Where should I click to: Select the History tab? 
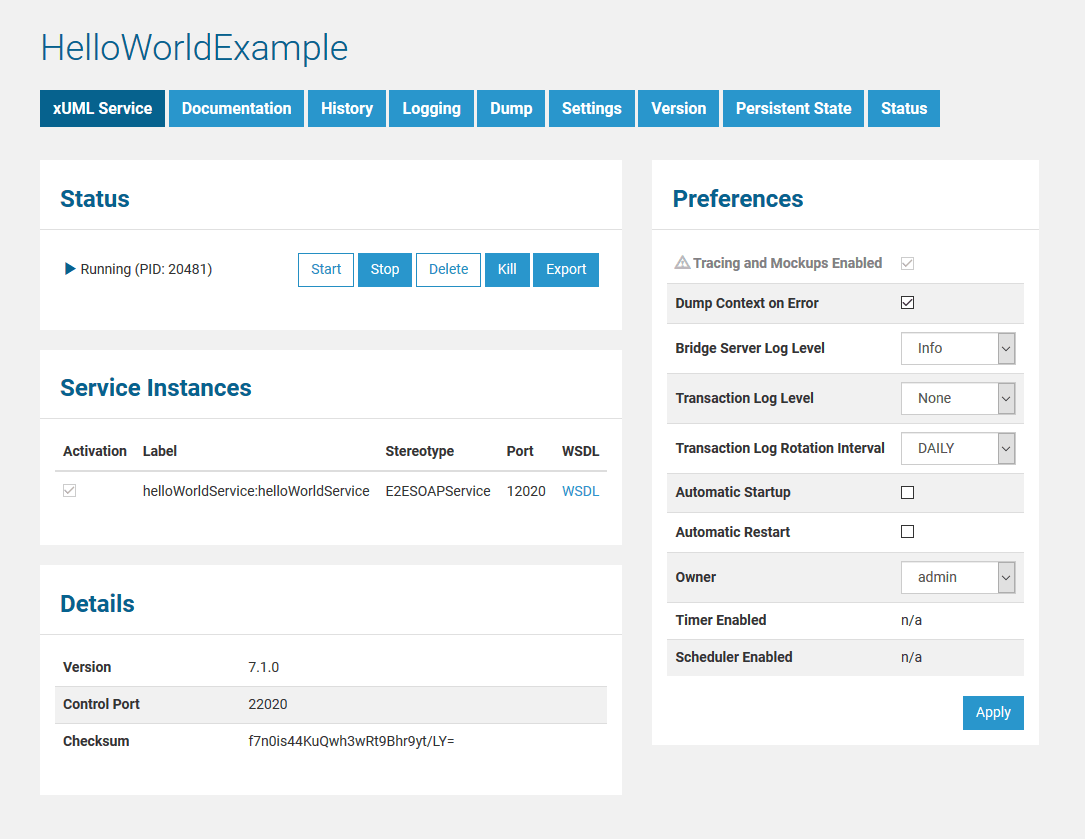(x=346, y=109)
